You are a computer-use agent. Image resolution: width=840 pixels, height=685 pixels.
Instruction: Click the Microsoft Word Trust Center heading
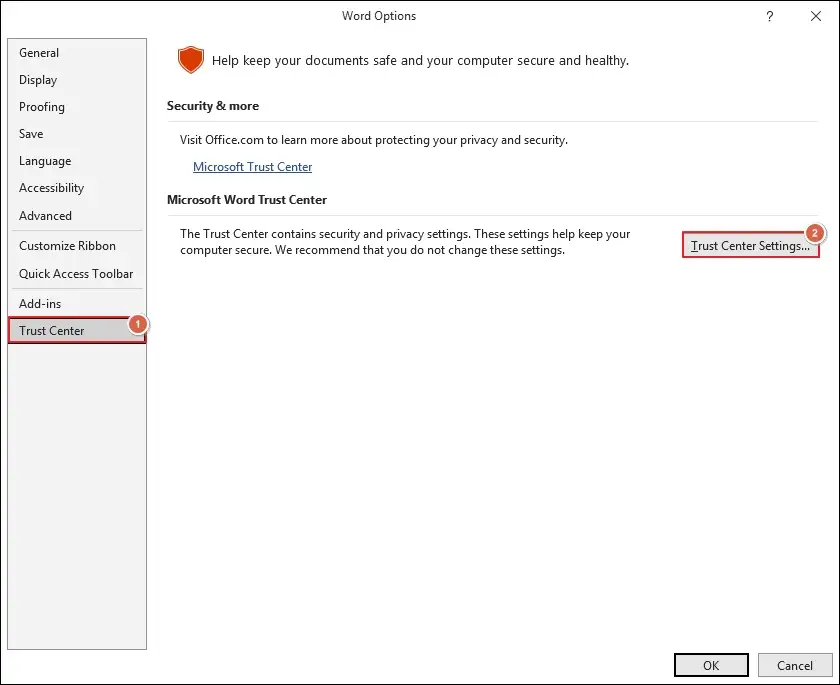[246, 199]
